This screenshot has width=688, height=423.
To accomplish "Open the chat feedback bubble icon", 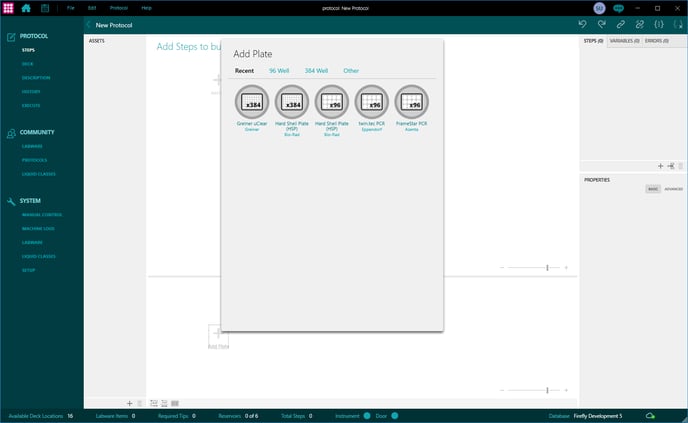I will click(619, 8).
